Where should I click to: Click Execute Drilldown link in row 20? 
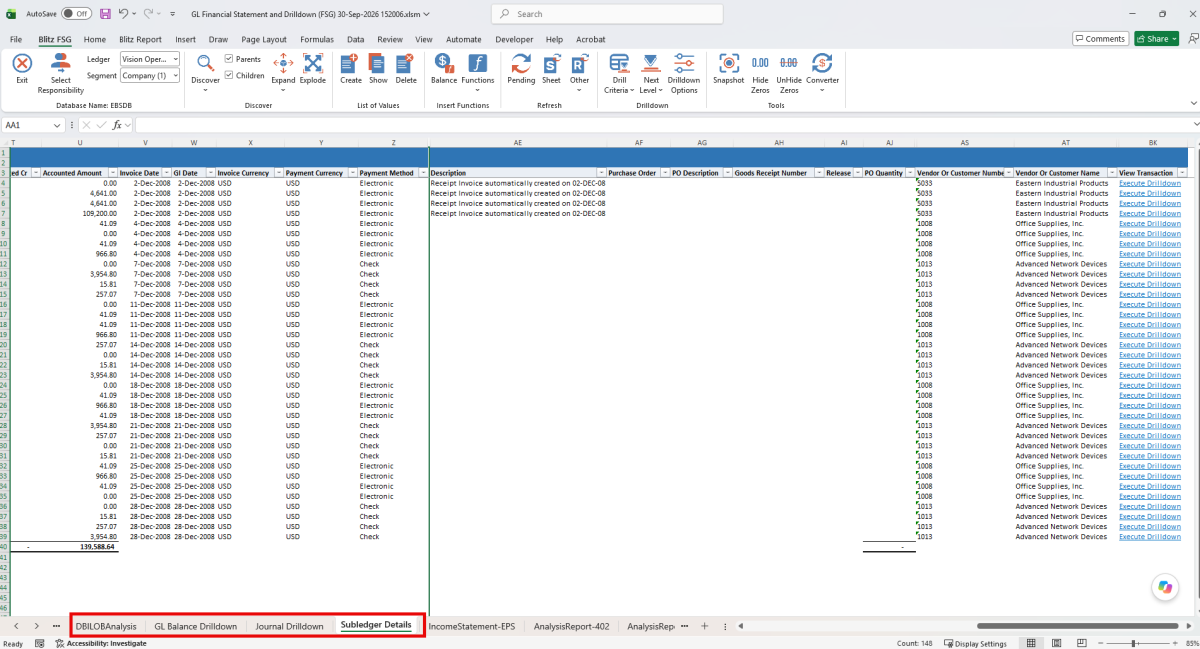coord(1150,345)
